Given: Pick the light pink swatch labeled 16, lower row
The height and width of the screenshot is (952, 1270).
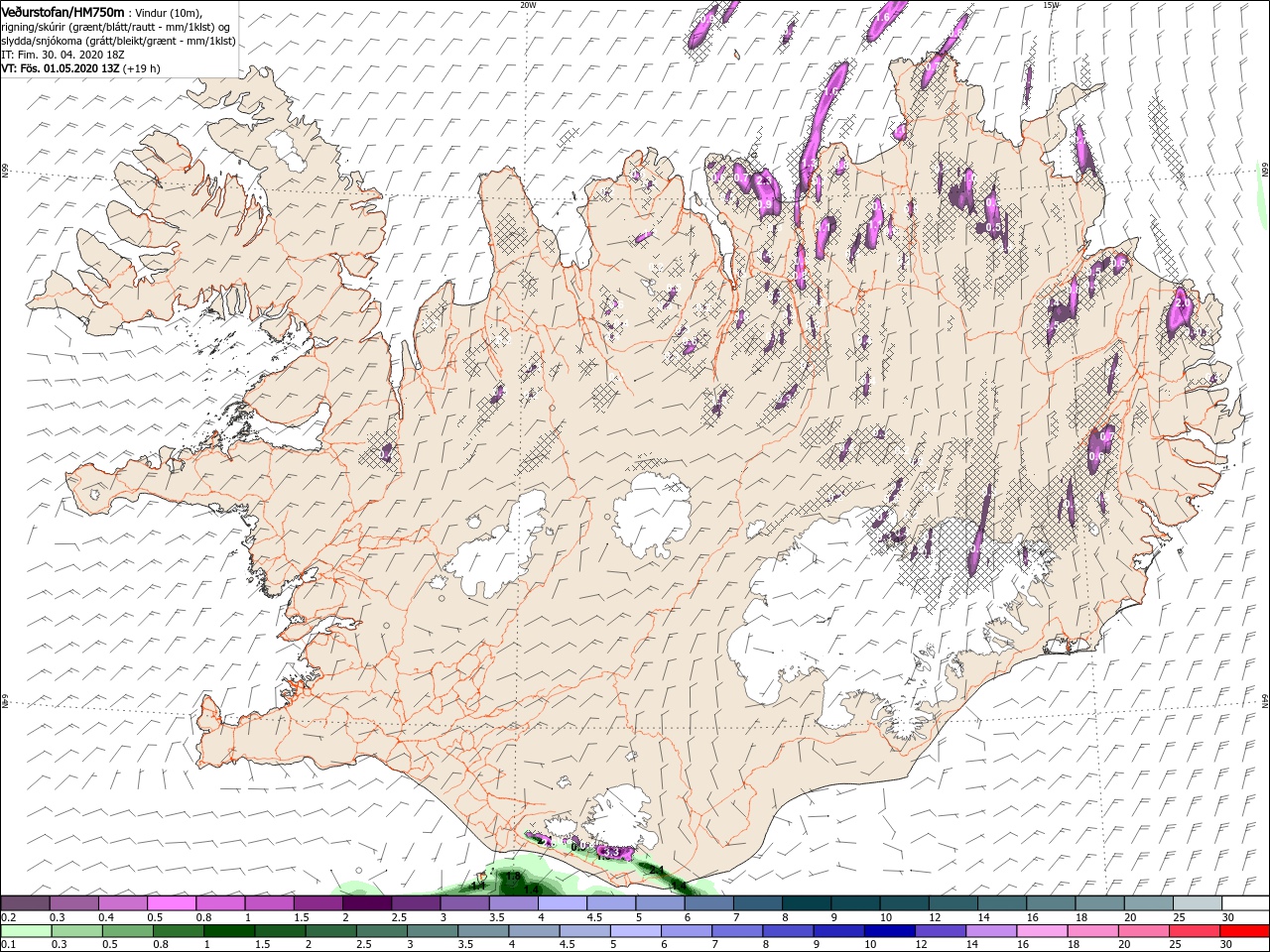Looking at the screenshot, I should tap(1042, 931).
